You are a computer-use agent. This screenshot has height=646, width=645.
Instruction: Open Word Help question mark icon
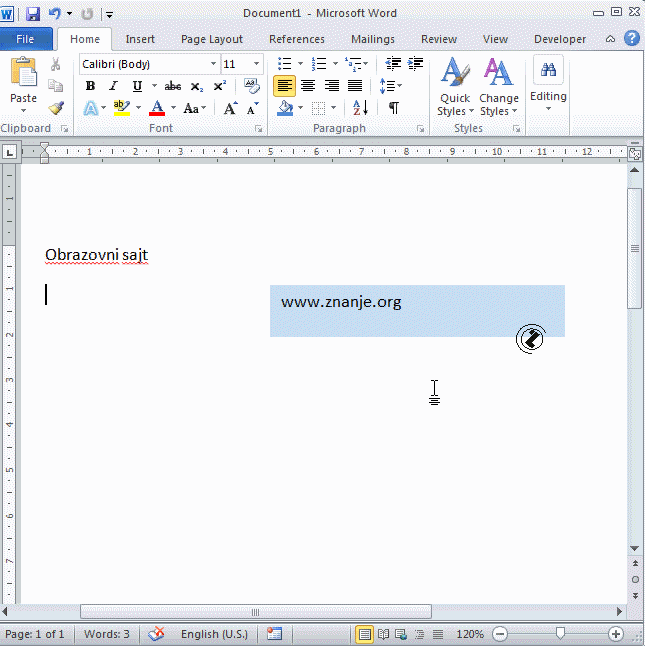click(x=632, y=39)
